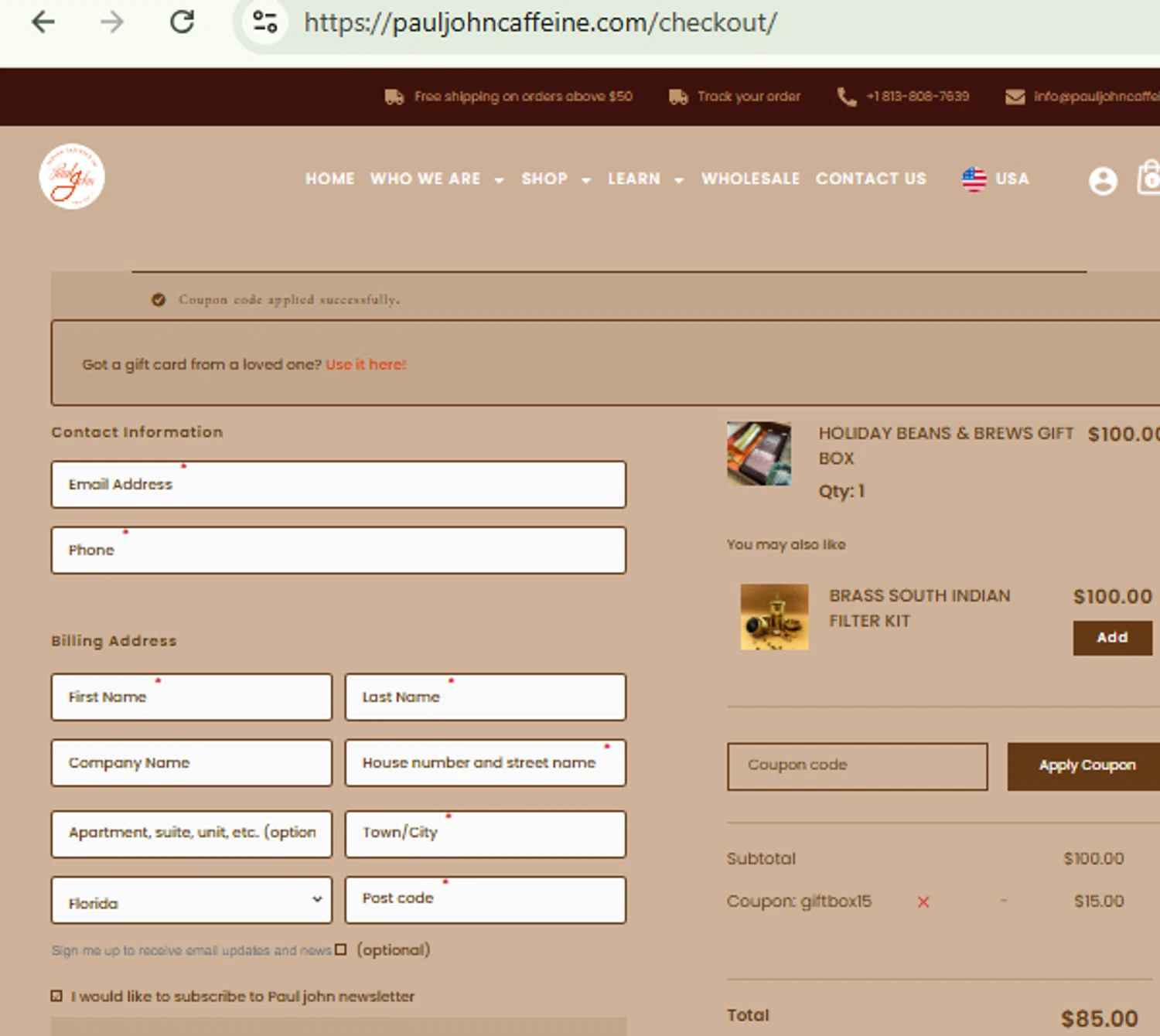The width and height of the screenshot is (1160, 1036).
Task: Open the CONTACT US page
Action: click(871, 179)
